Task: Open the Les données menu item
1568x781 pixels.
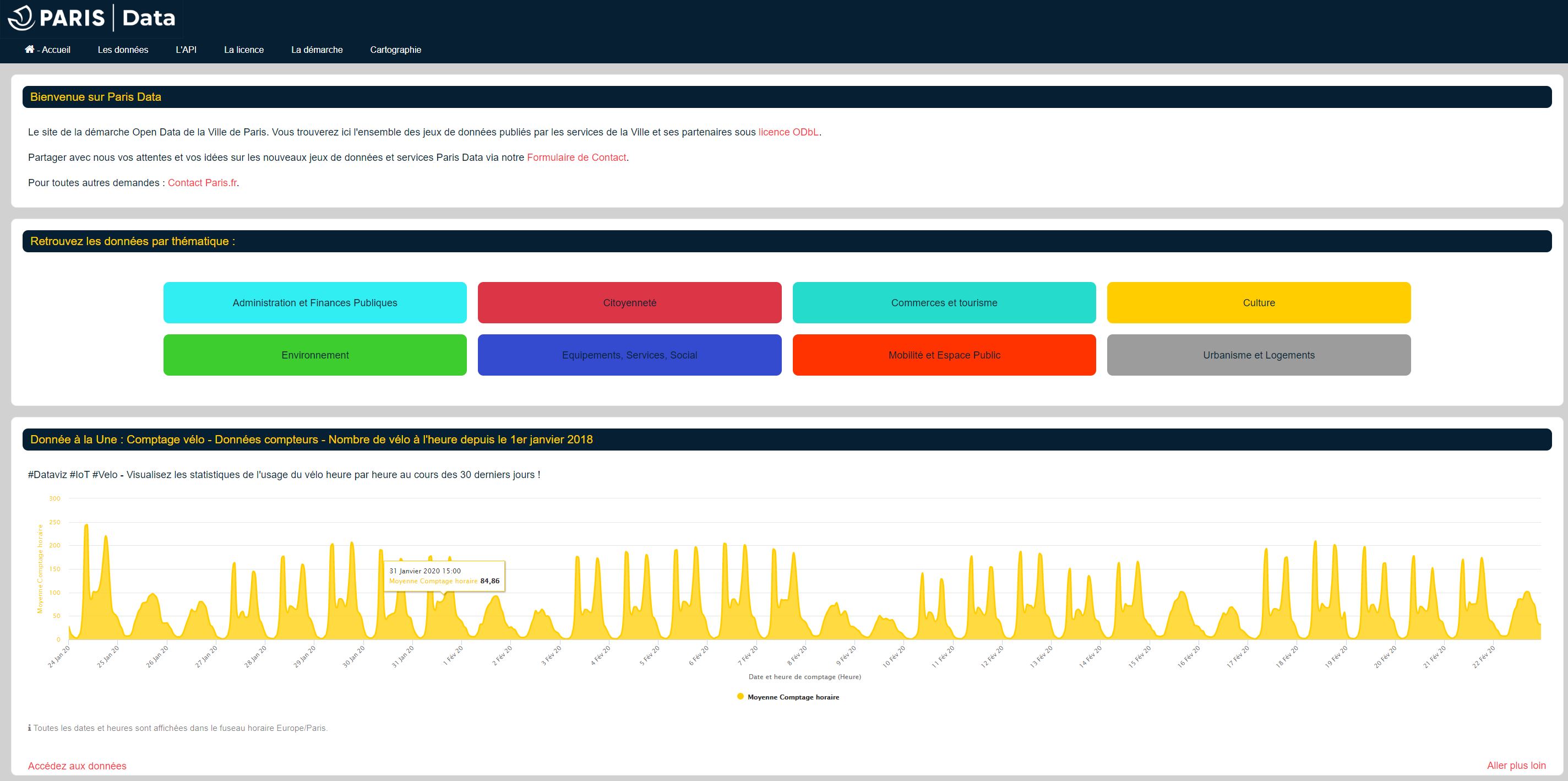Action: click(x=123, y=50)
